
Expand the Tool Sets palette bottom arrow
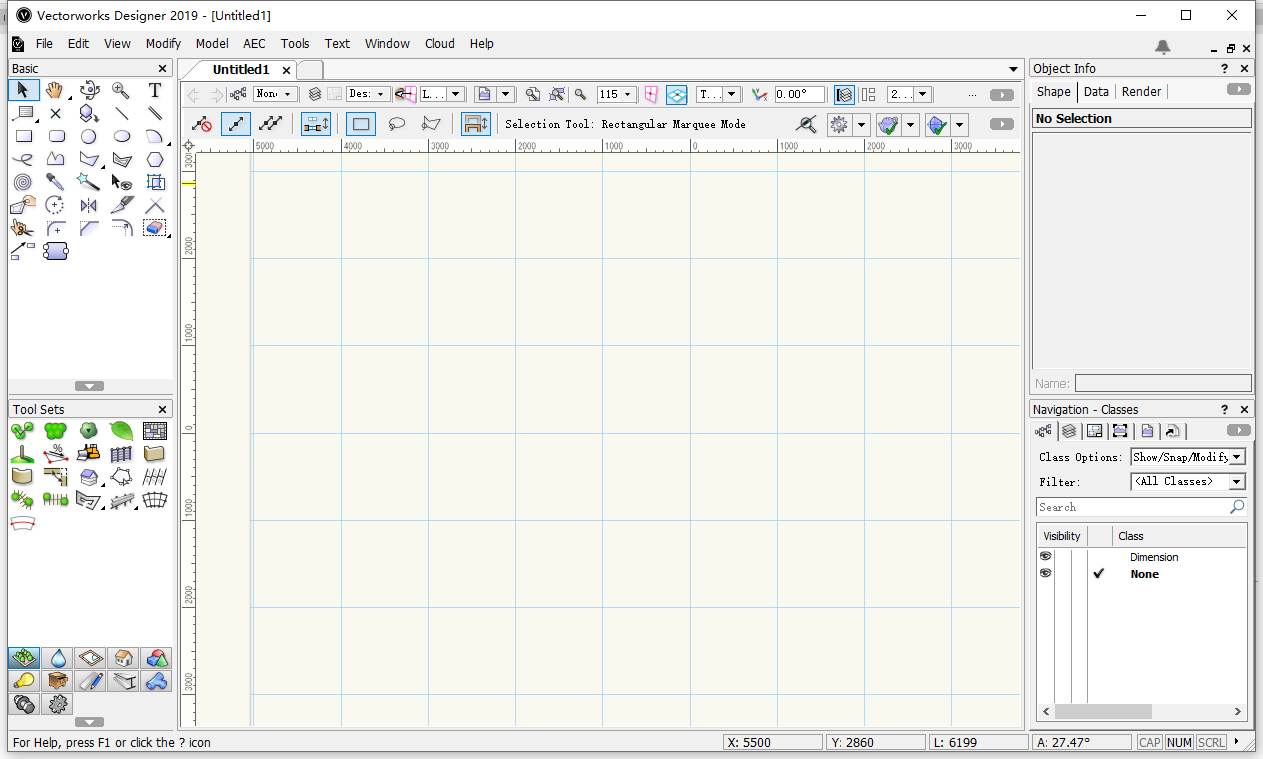89,722
